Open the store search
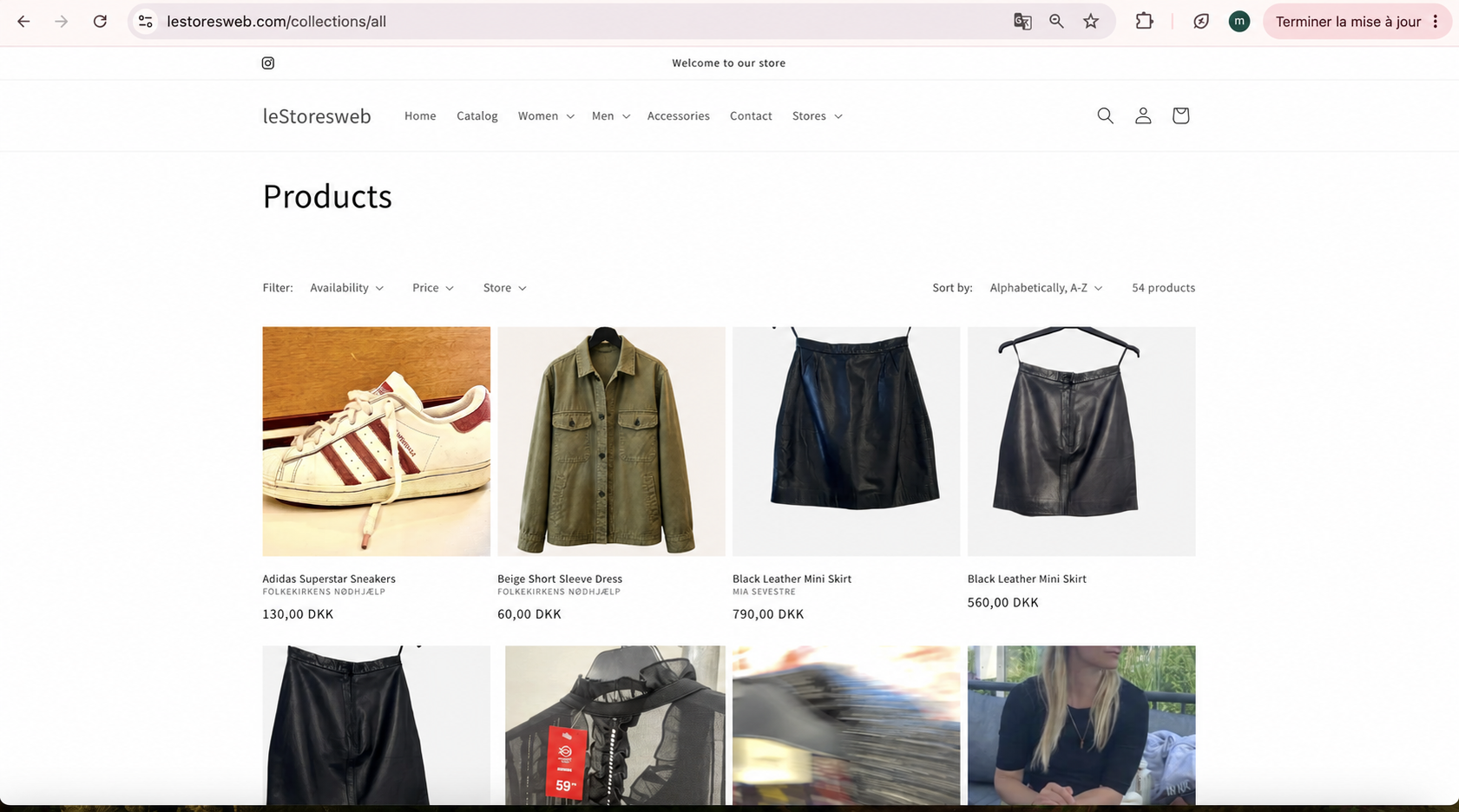Screen dimensions: 1459x812 (x=1105, y=115)
